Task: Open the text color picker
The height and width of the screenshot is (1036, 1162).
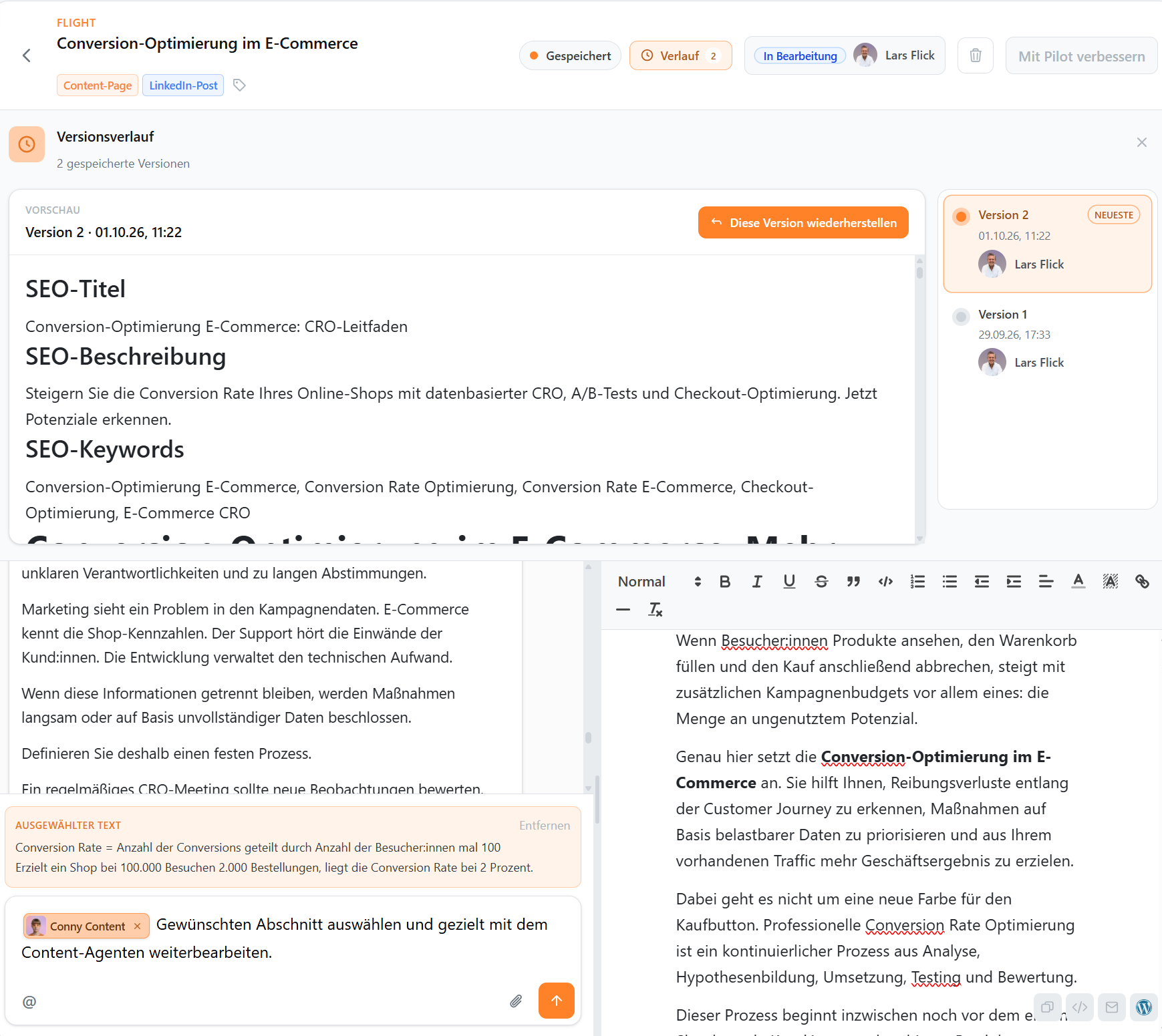Action: (1078, 581)
